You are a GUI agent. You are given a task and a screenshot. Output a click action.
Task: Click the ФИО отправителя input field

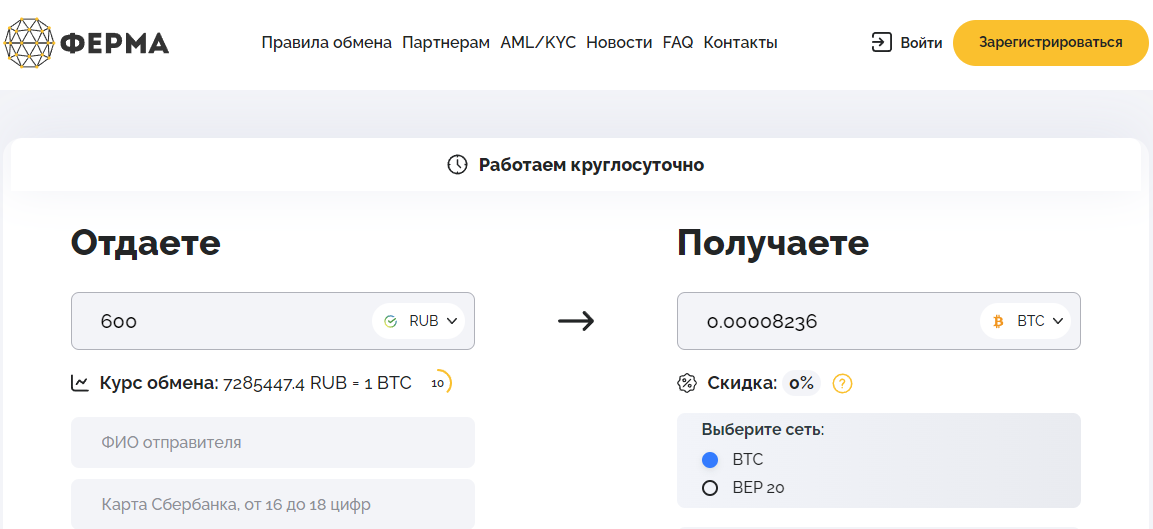click(273, 443)
